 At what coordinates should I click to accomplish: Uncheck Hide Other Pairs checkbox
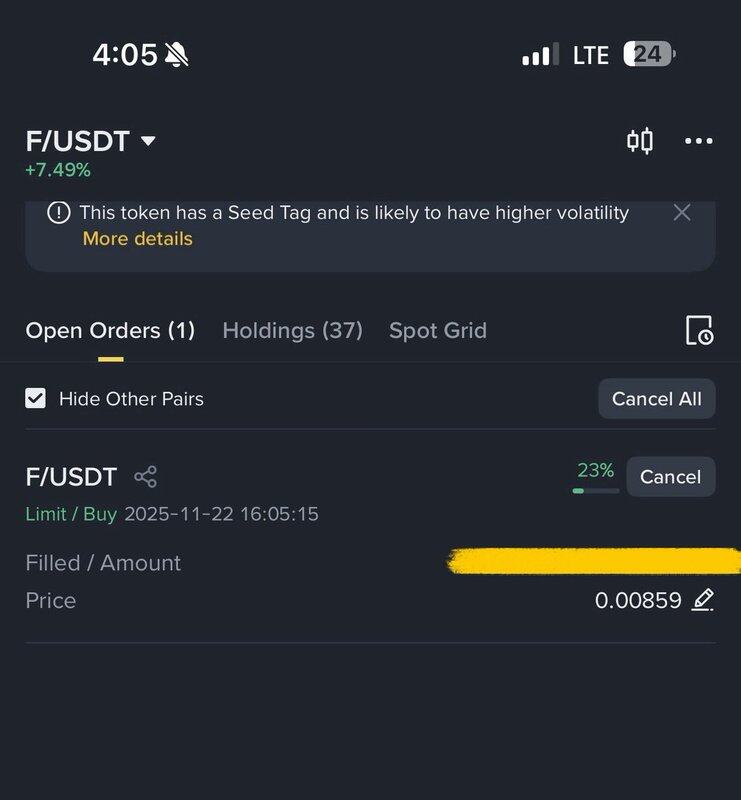pyautogui.click(x=36, y=398)
